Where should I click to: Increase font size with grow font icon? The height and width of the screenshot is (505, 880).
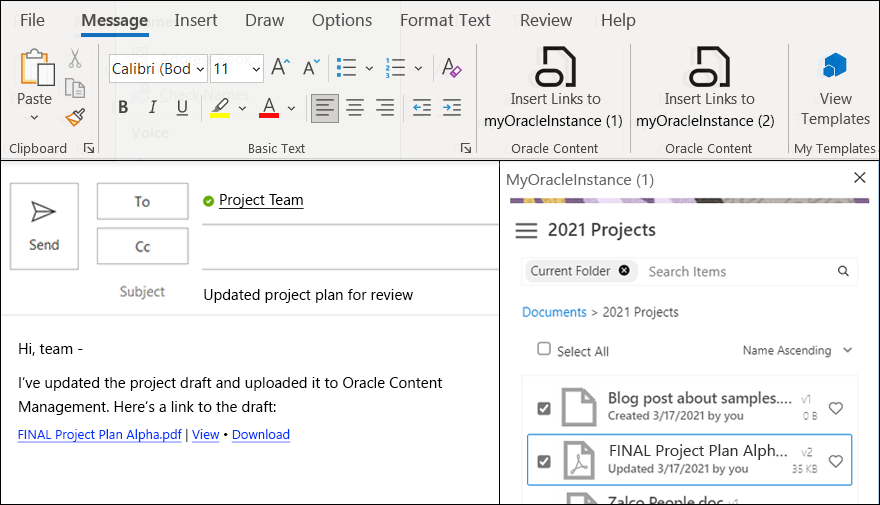click(x=280, y=68)
